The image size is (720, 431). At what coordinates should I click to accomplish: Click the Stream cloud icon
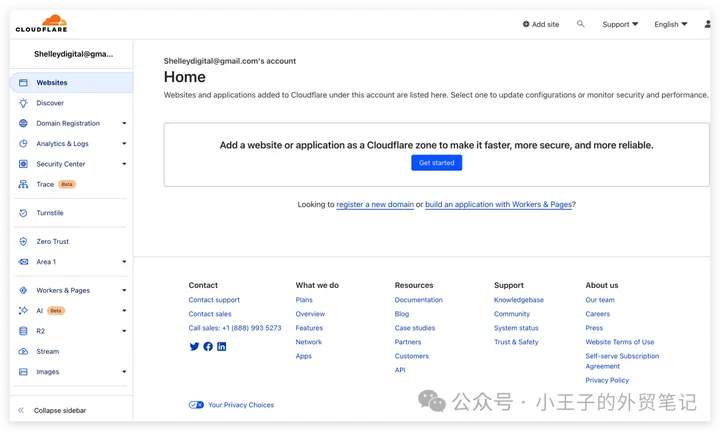tap(23, 352)
